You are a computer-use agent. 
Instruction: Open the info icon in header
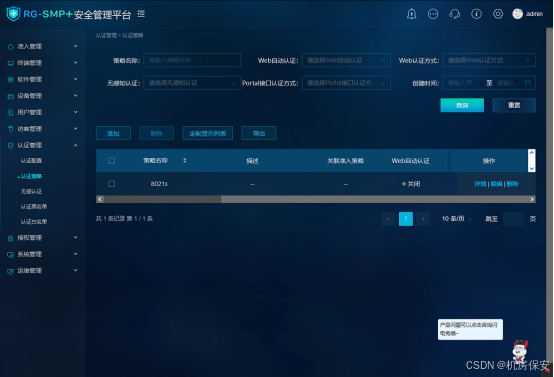[x=476, y=14]
